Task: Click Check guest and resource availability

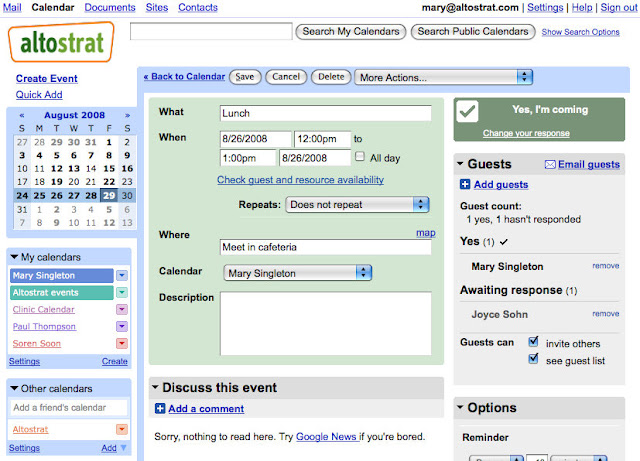Action: pos(300,180)
